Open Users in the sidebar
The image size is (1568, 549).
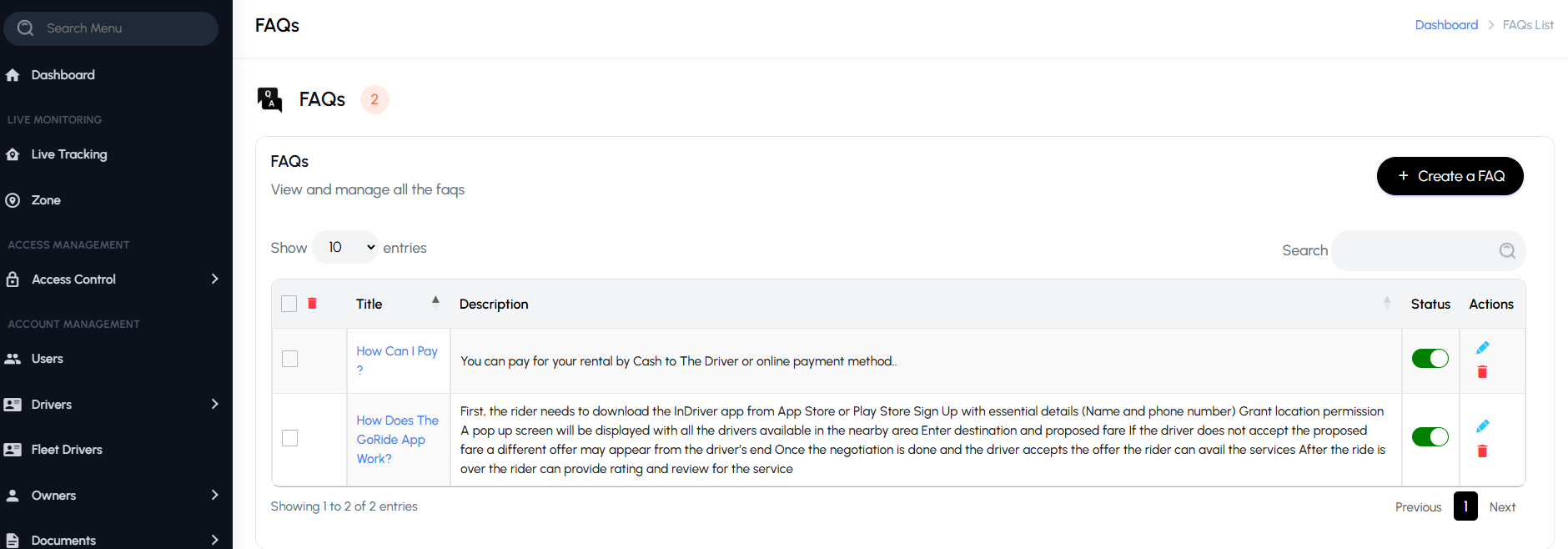48,359
